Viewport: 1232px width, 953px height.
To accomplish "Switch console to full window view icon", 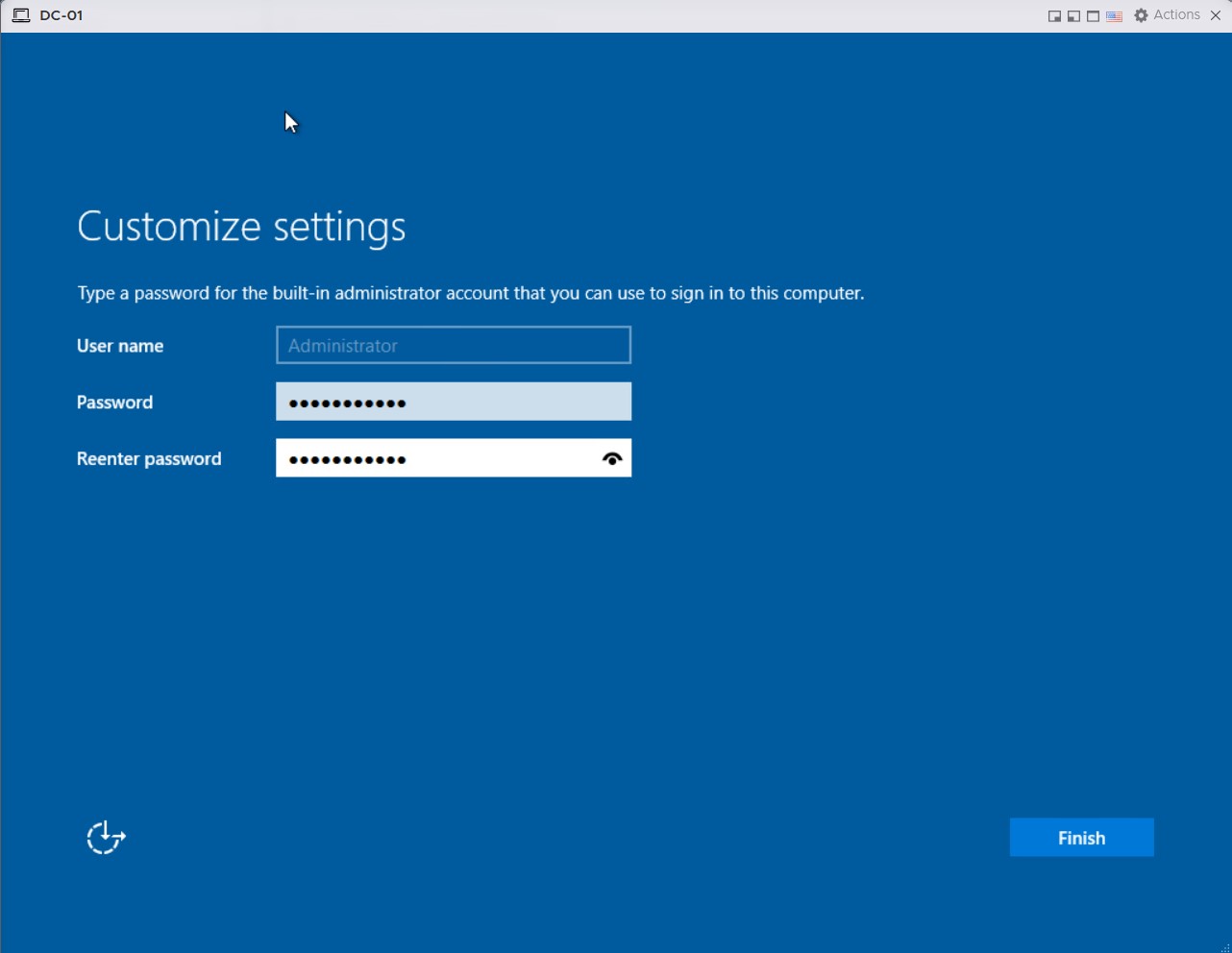I will point(1093,16).
